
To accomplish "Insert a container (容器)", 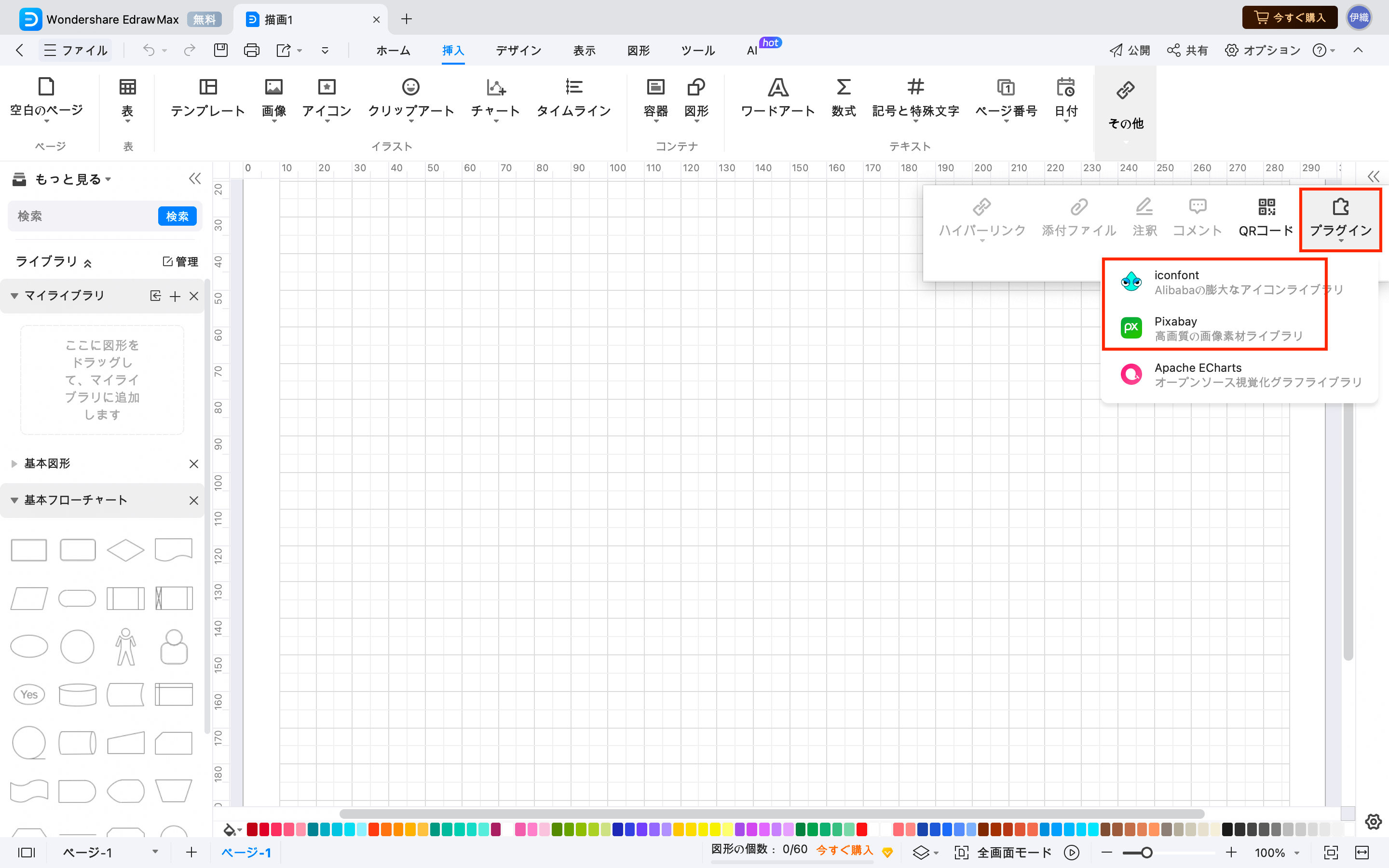I will 655,99.
